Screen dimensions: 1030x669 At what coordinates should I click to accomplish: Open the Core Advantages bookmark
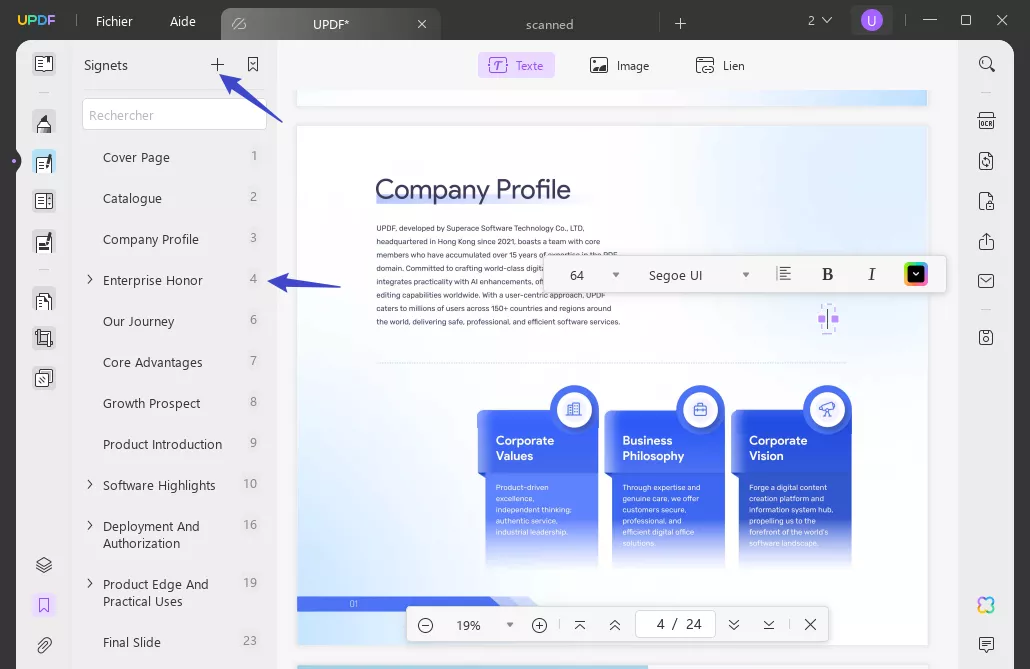click(152, 362)
